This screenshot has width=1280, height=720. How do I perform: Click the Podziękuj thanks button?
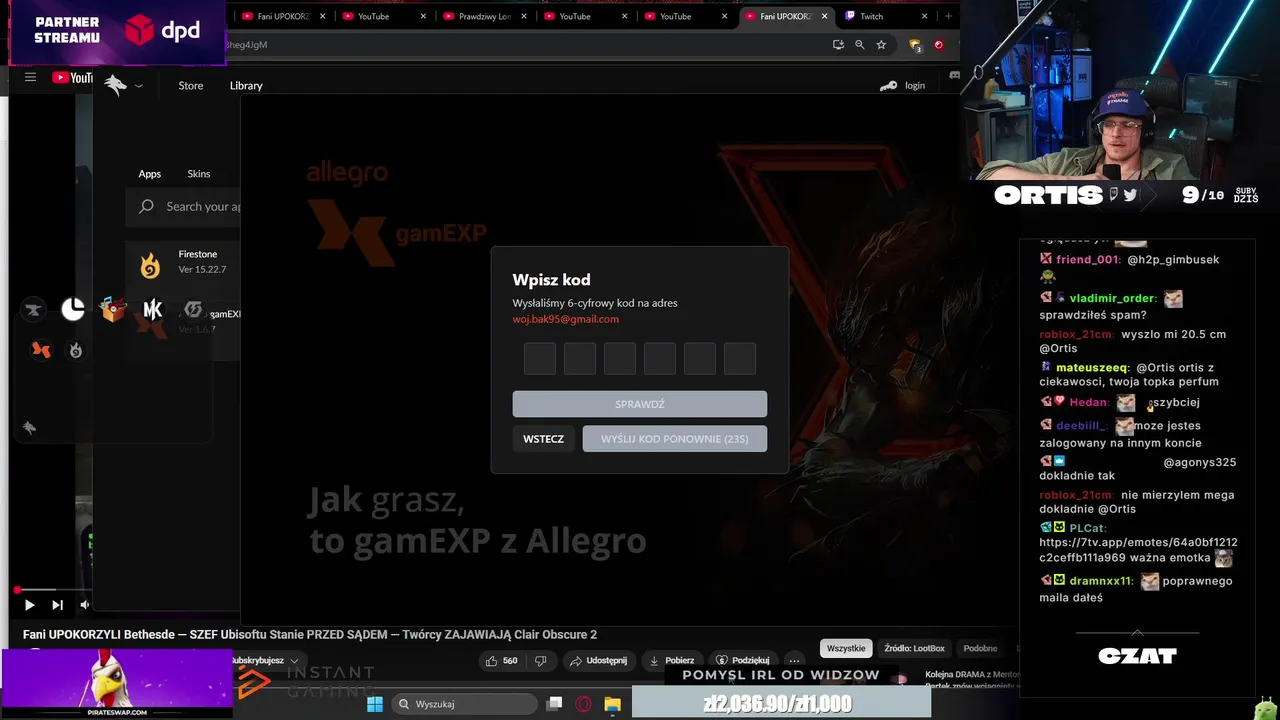pos(743,660)
